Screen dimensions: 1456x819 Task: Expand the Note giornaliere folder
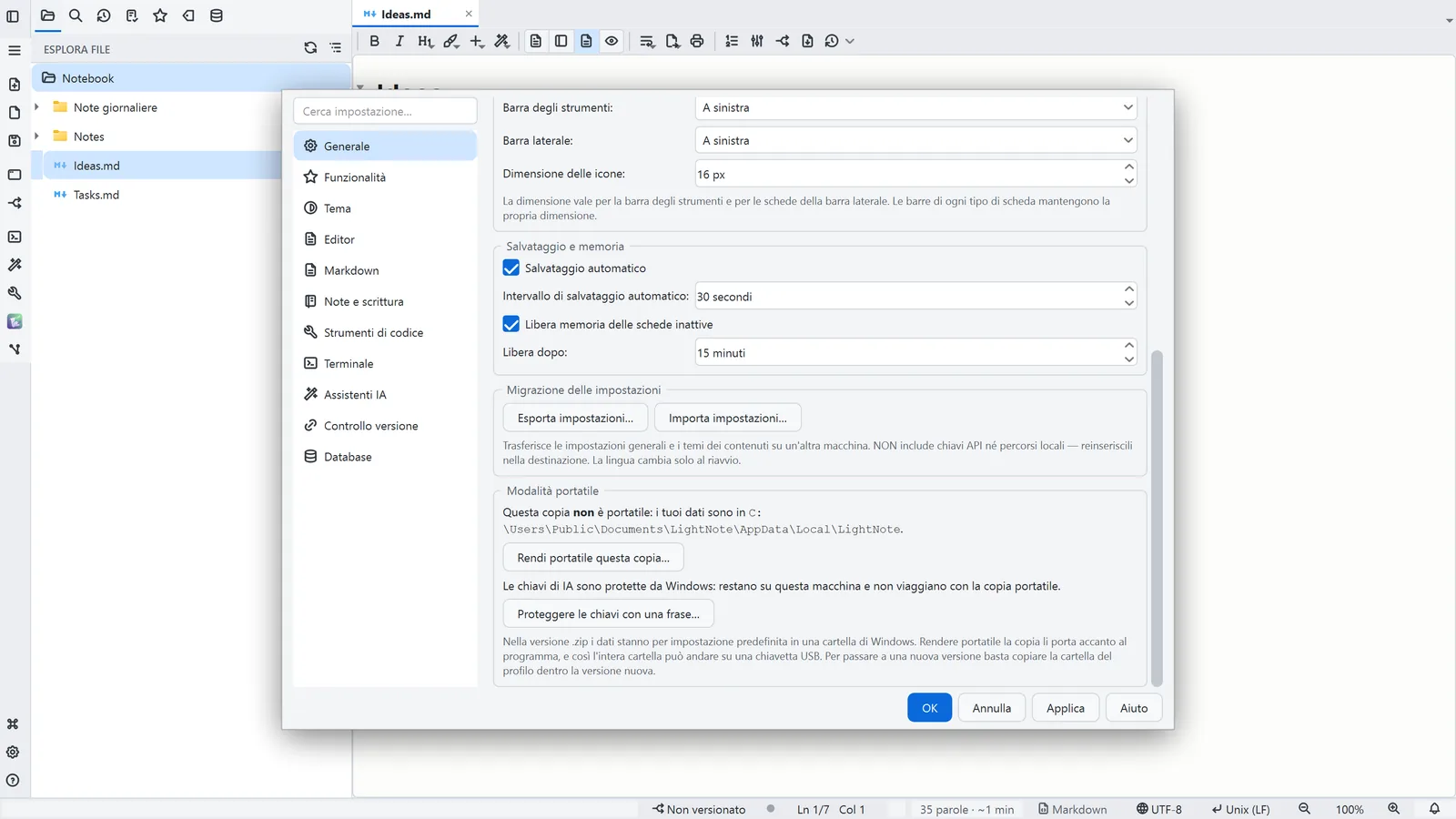(36, 107)
